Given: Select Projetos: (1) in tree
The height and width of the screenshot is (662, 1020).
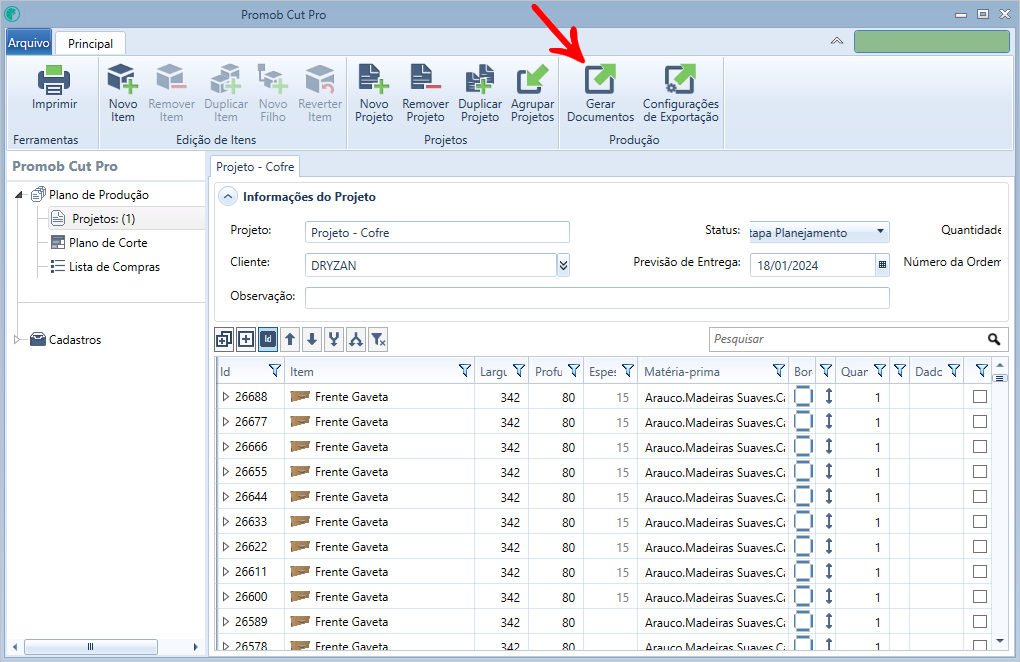Looking at the screenshot, I should [103, 219].
